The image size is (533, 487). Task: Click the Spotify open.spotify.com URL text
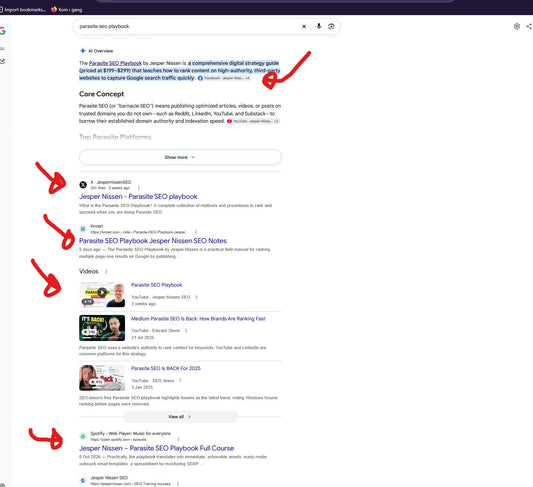[118, 439]
